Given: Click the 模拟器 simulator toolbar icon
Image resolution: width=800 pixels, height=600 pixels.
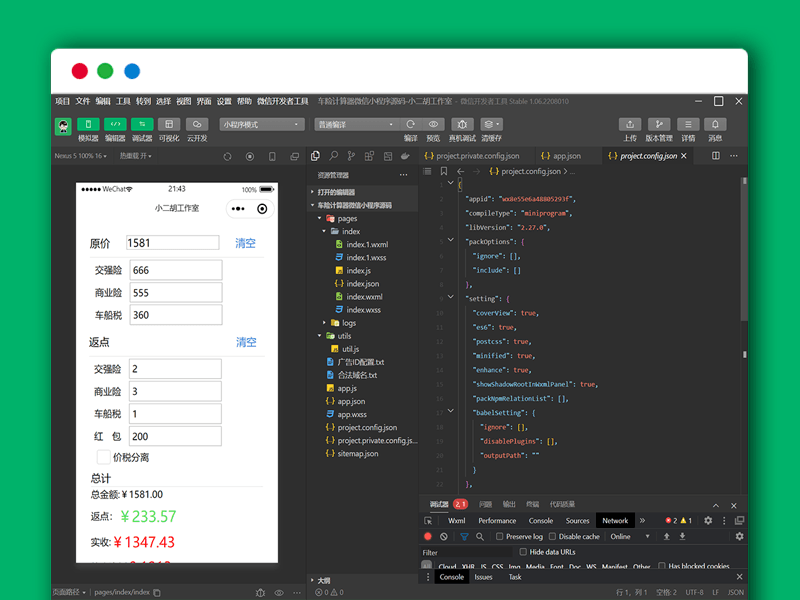Looking at the screenshot, I should click(x=88, y=125).
